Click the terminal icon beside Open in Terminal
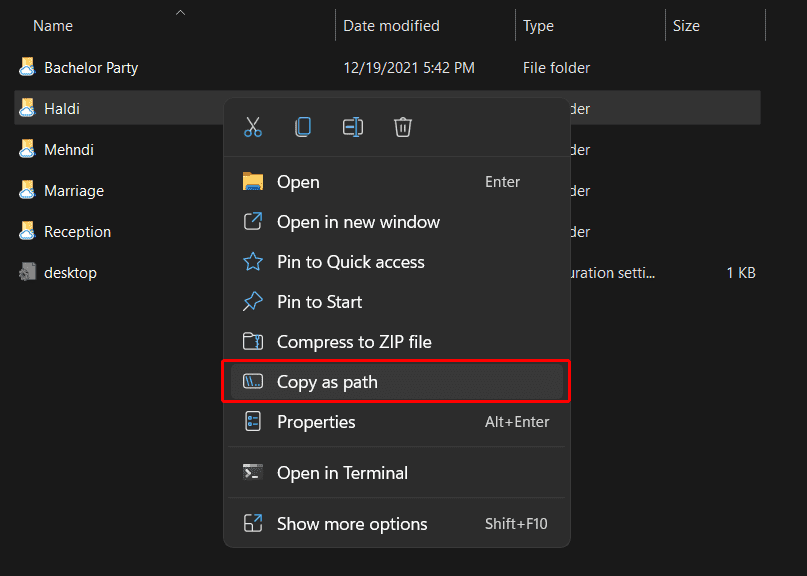The image size is (807, 576). click(x=253, y=472)
